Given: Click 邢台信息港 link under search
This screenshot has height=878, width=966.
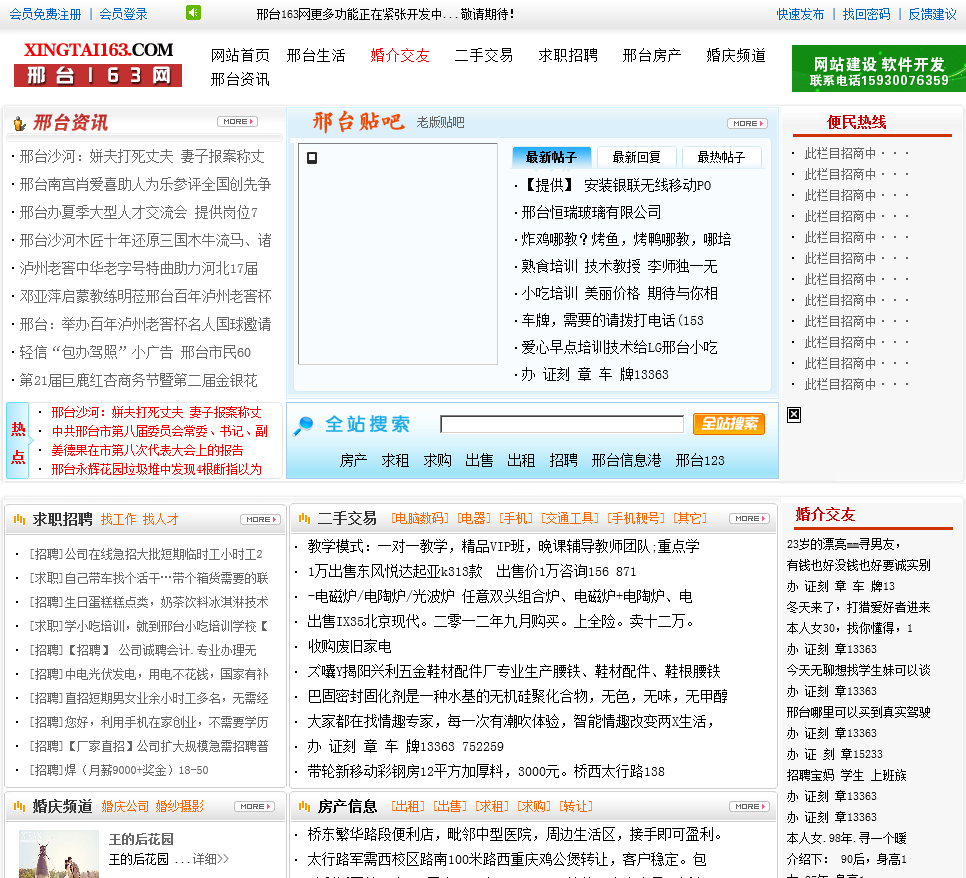Looking at the screenshot, I should (627, 460).
